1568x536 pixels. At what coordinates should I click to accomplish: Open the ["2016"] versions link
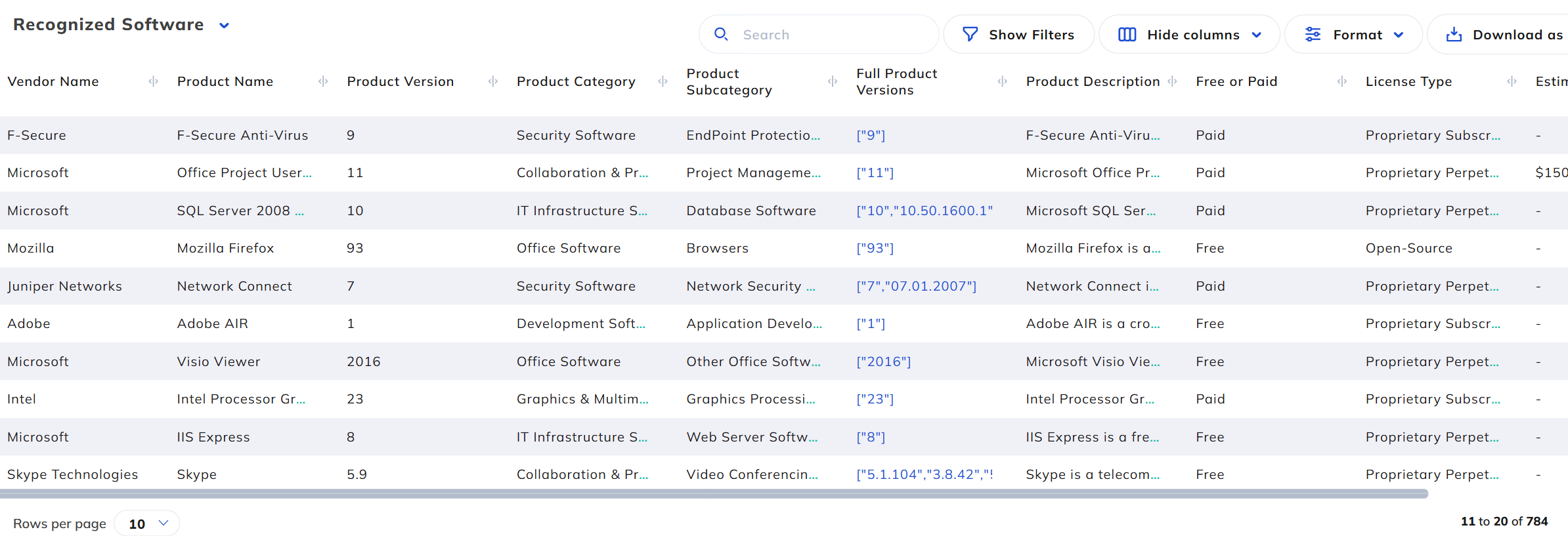[x=883, y=361]
